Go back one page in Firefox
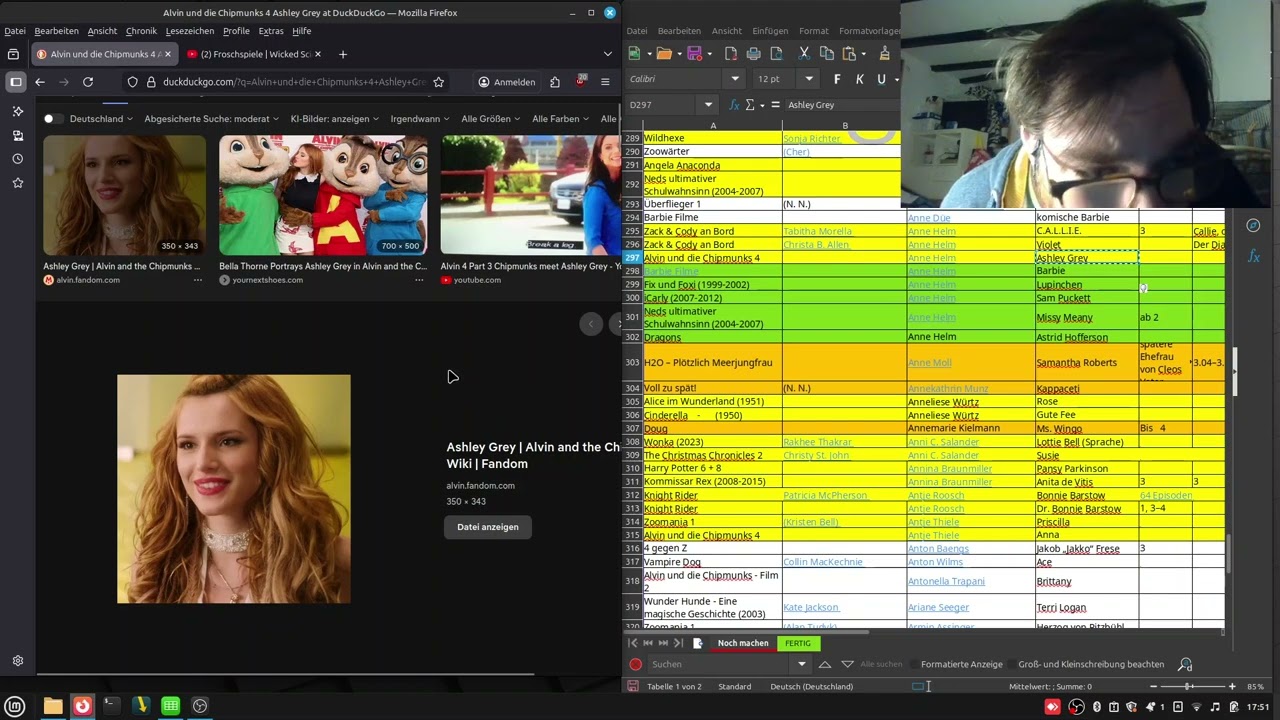The image size is (1280, 720). click(x=40, y=82)
